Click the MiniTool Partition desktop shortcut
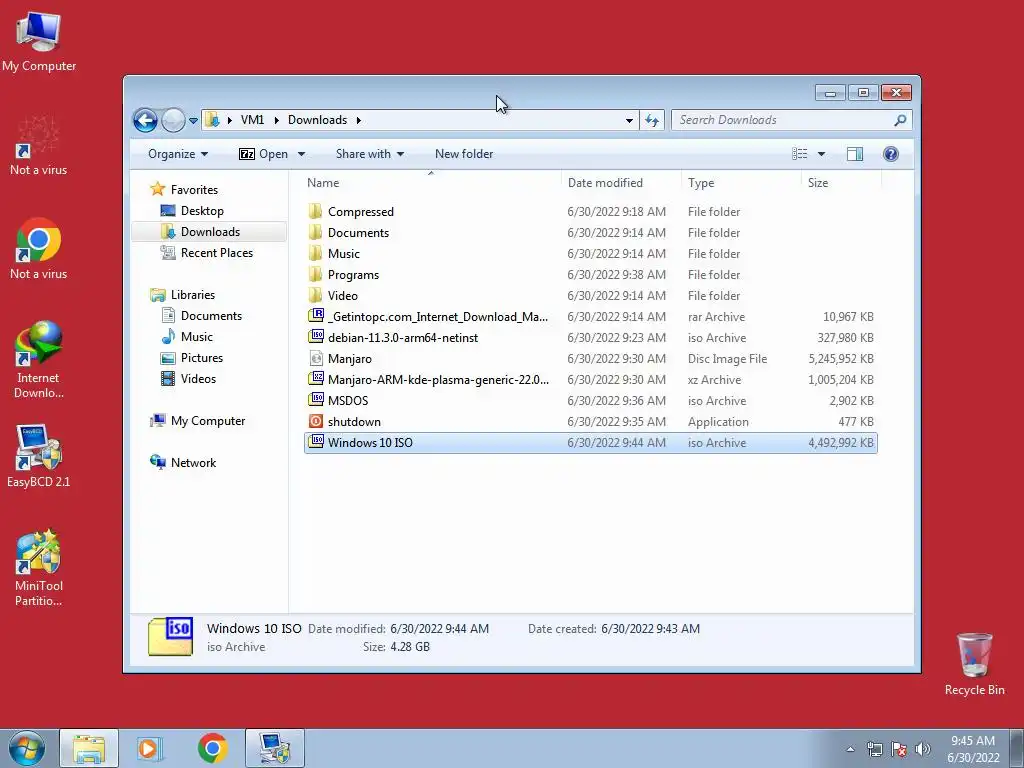Screen dimensions: 1024x768 [39, 567]
